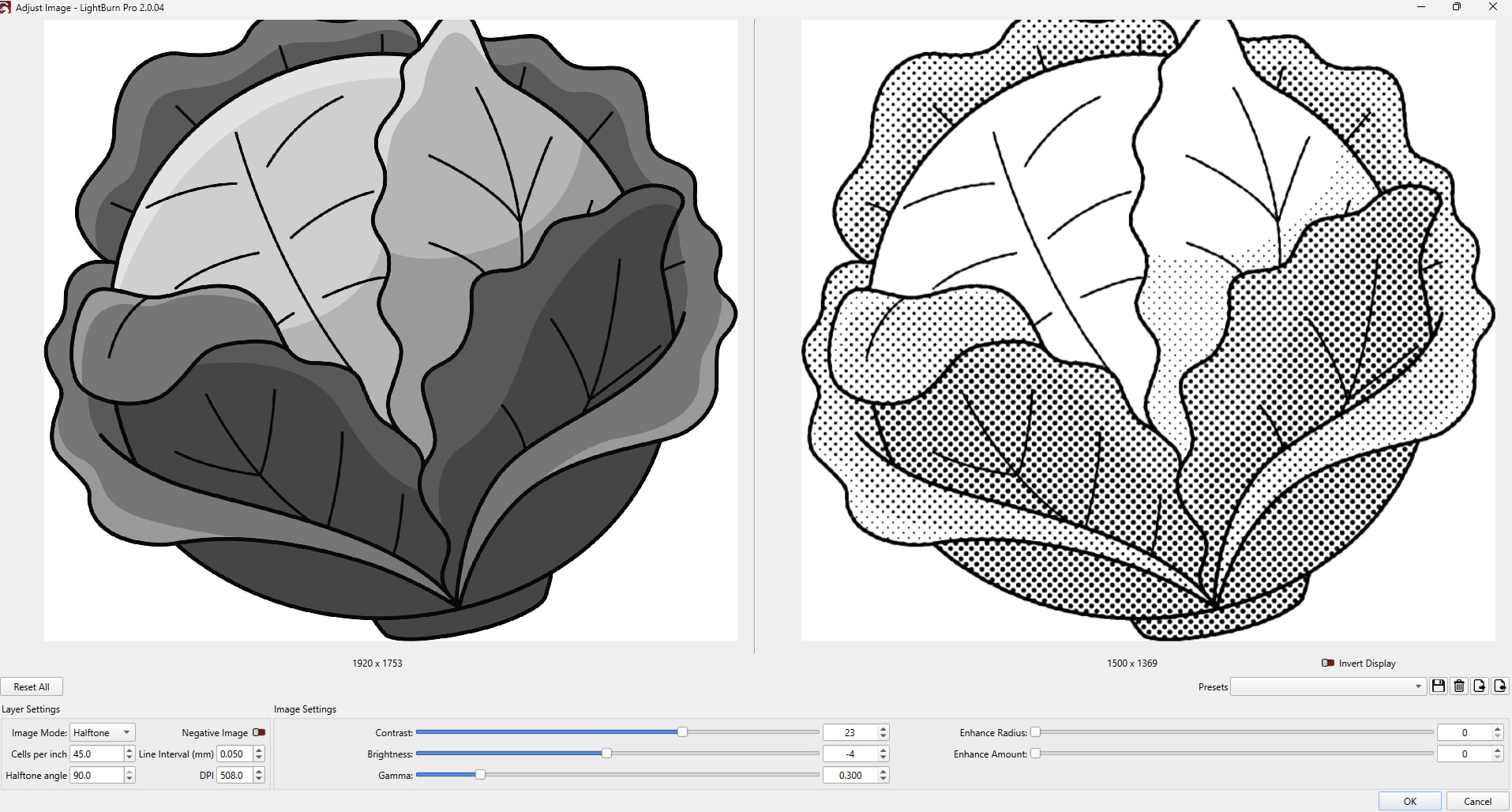Click the LightBurn app icon in title bar
1512x812 pixels.
point(6,7)
